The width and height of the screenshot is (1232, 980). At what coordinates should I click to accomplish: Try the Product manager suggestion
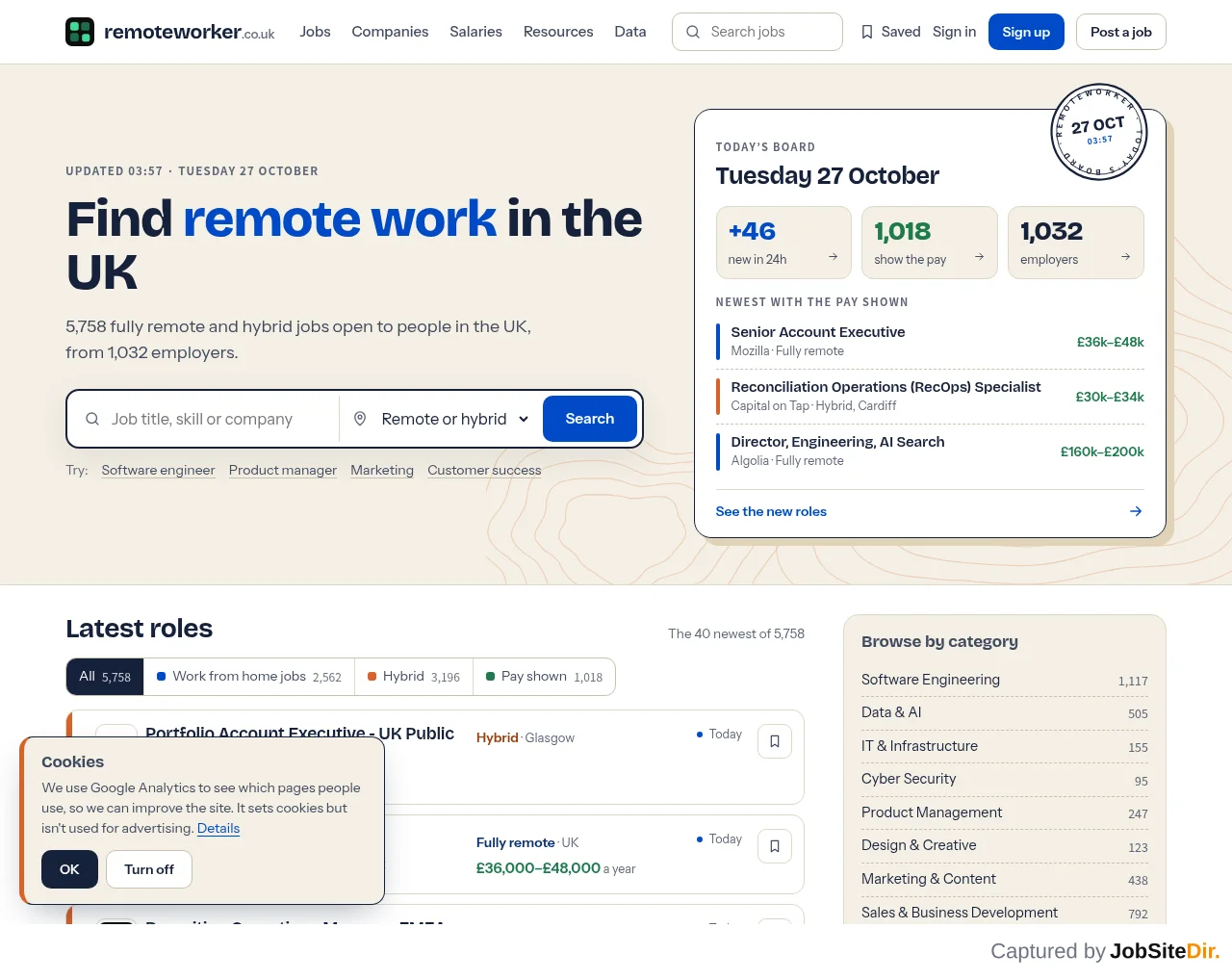click(x=283, y=470)
